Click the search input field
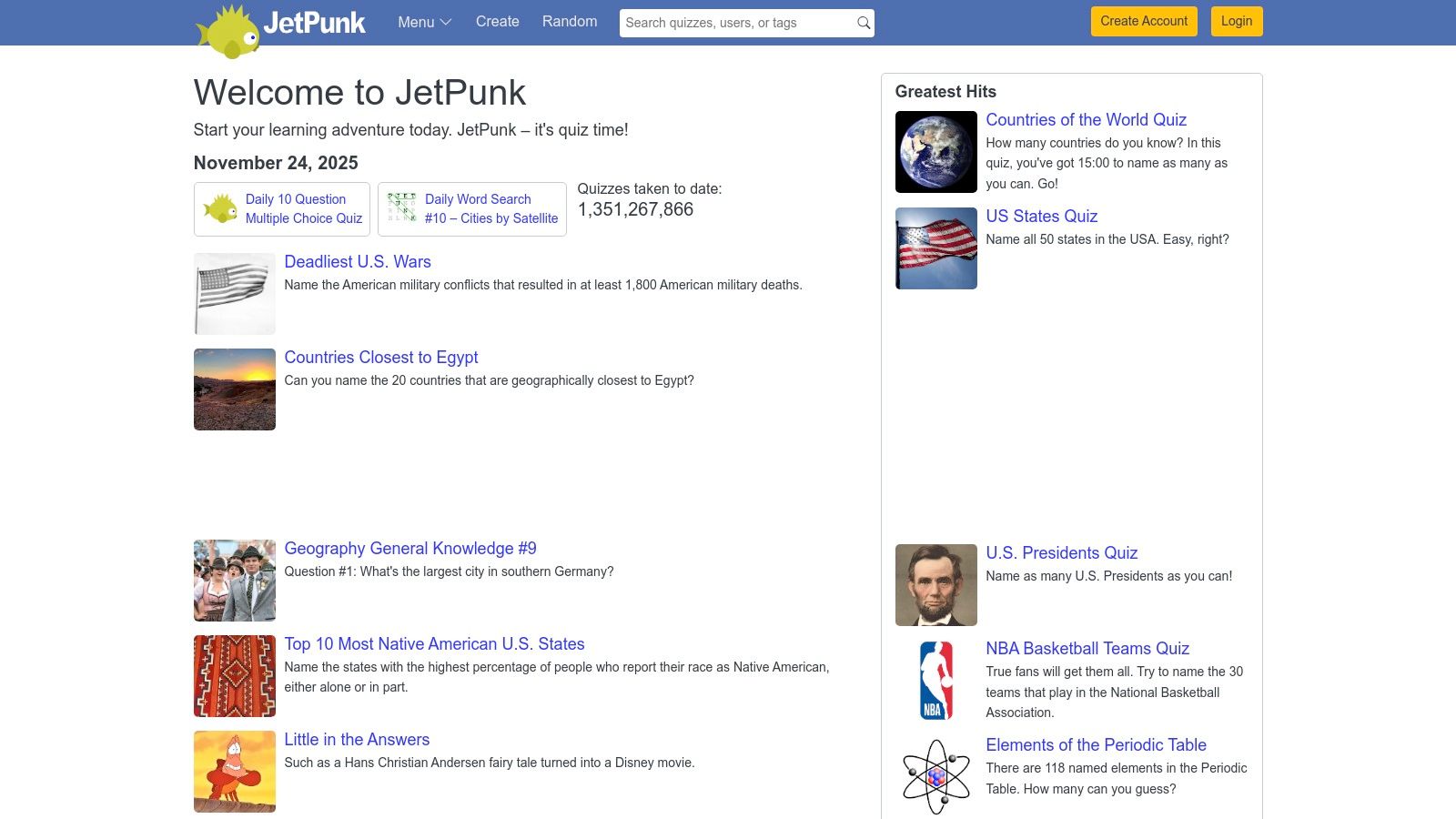Screen dimensions: 1456x819 click(x=728, y=23)
